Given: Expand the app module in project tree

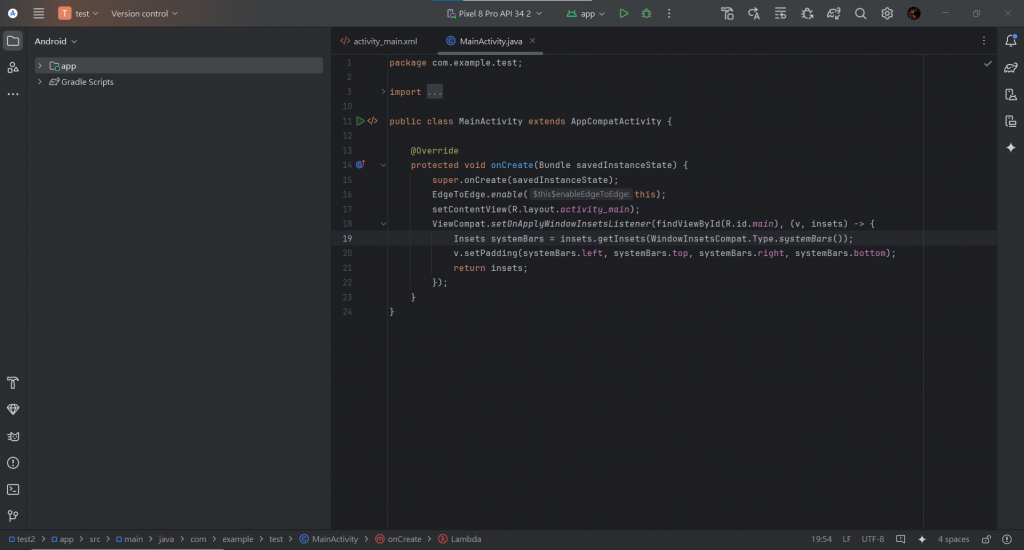Looking at the screenshot, I should [x=39, y=66].
